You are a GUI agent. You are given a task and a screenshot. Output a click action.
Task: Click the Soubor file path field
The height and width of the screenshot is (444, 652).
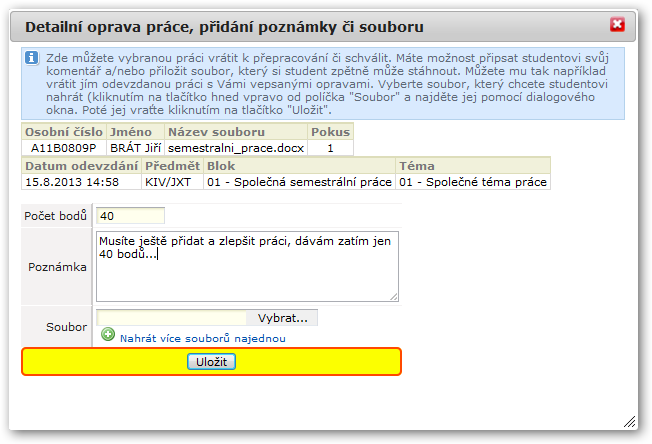tap(171, 318)
